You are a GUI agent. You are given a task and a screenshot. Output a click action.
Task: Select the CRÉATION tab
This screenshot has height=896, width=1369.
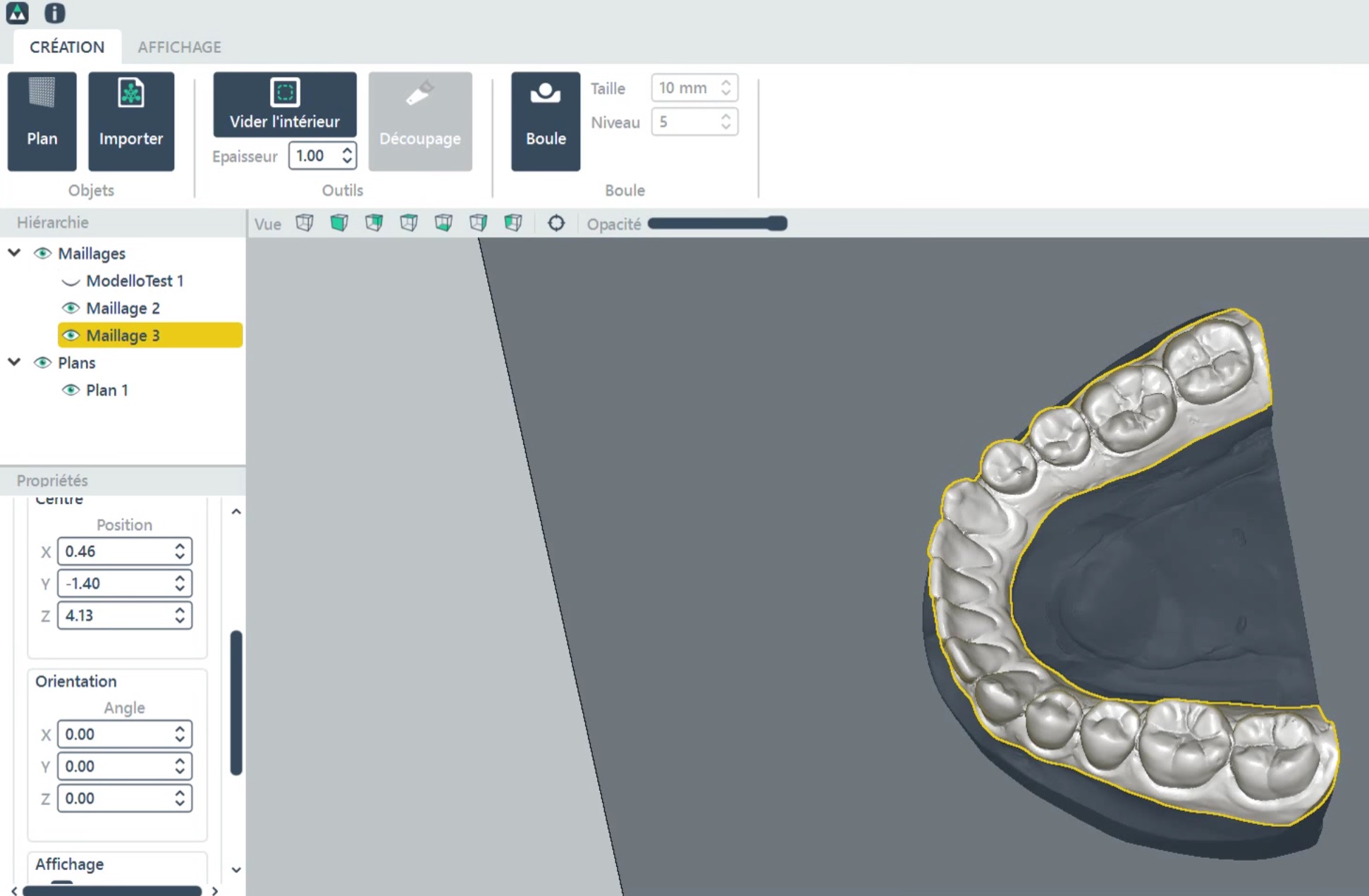pyautogui.click(x=67, y=47)
